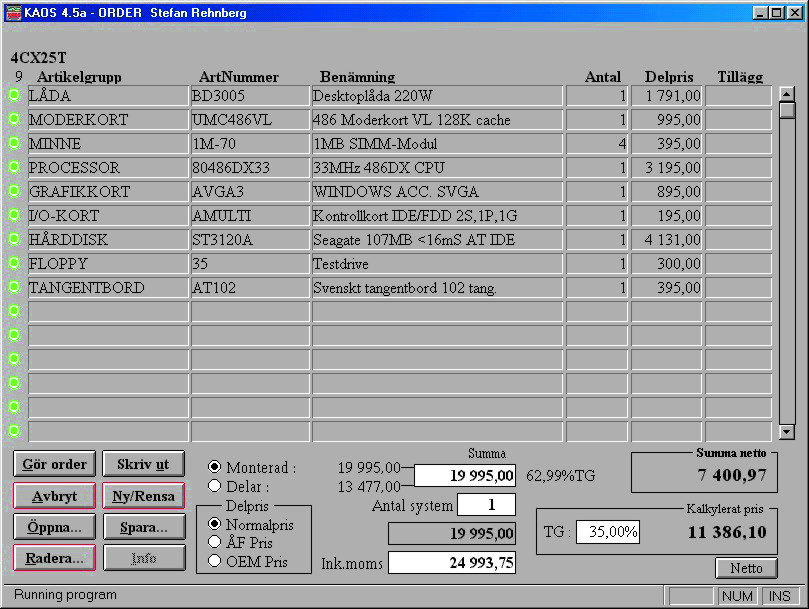Choose OEM Pris price type
Screen dimensions: 809x609
coord(215,561)
